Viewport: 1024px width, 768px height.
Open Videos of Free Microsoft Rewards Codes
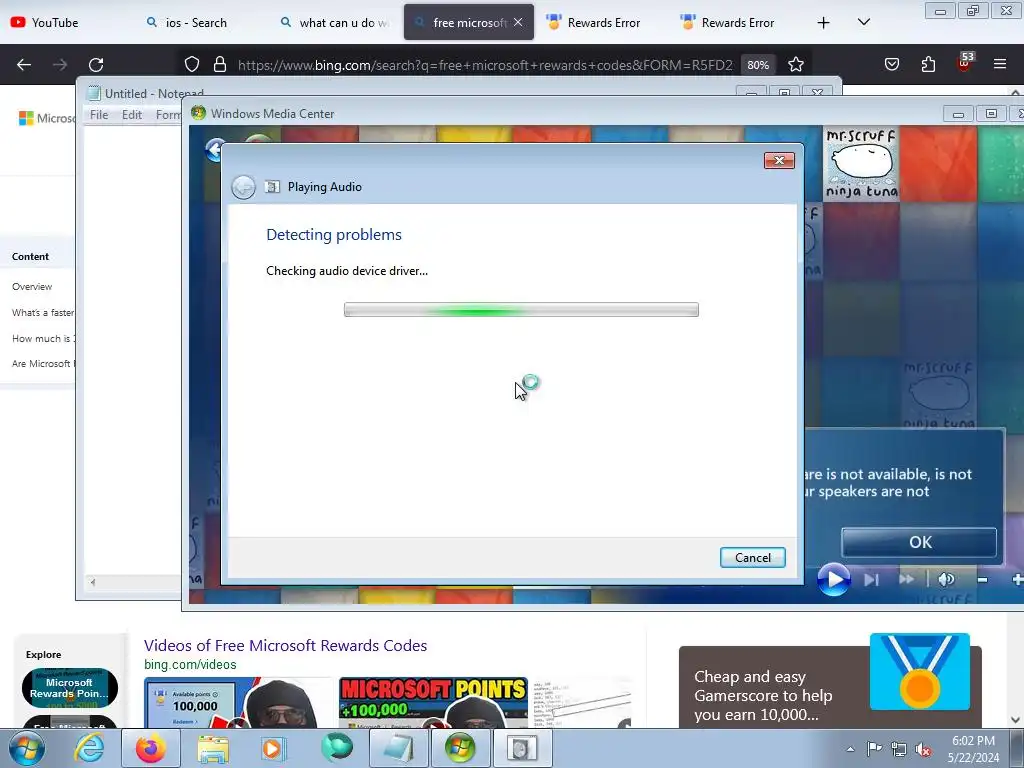pos(285,645)
